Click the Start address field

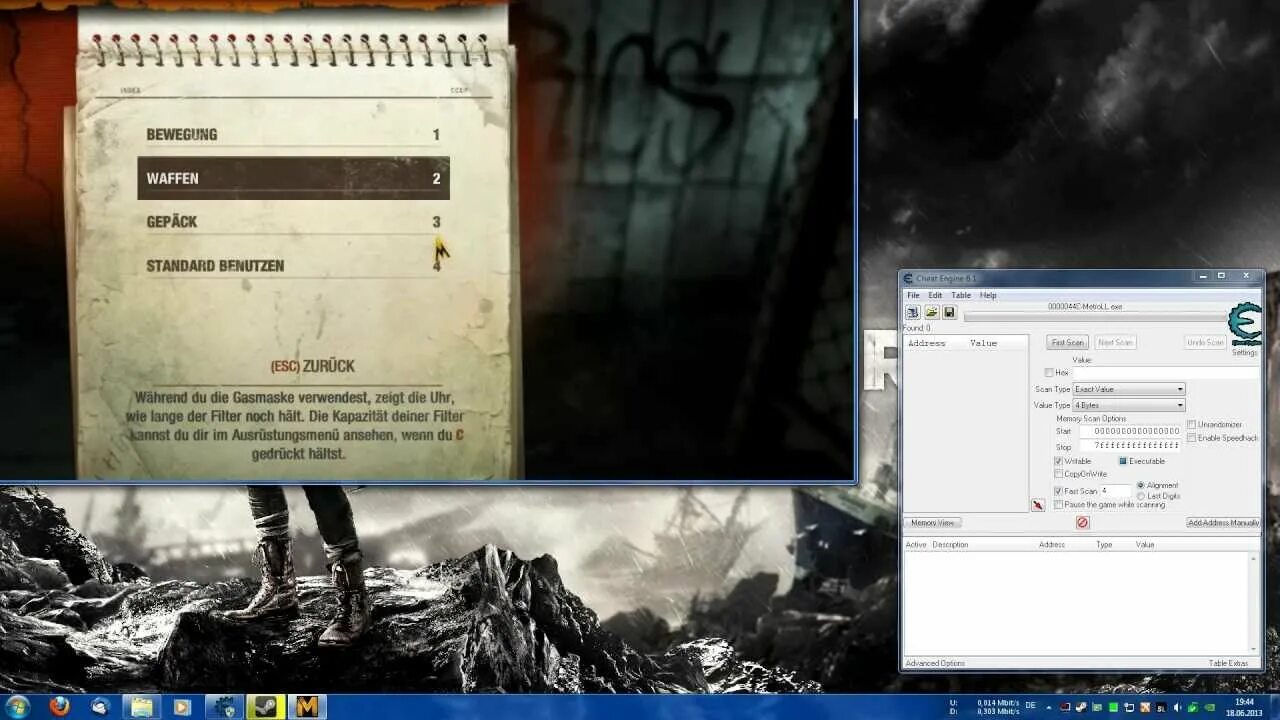pos(1130,431)
